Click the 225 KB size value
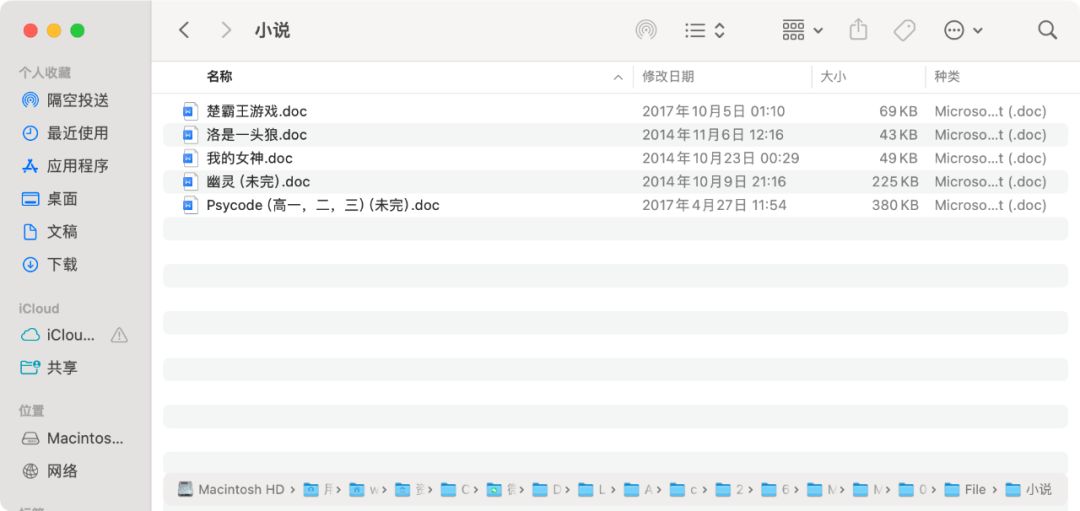 click(894, 182)
